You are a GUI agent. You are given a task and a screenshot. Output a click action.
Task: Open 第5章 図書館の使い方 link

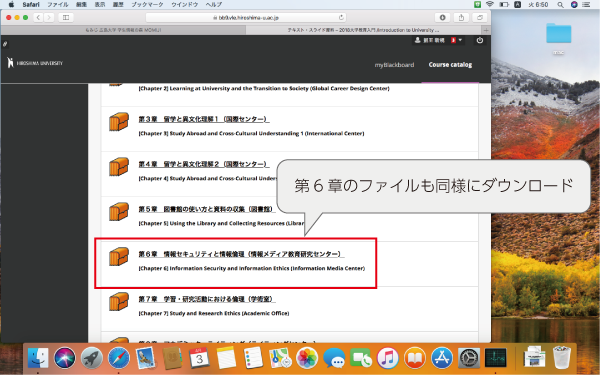[207, 209]
